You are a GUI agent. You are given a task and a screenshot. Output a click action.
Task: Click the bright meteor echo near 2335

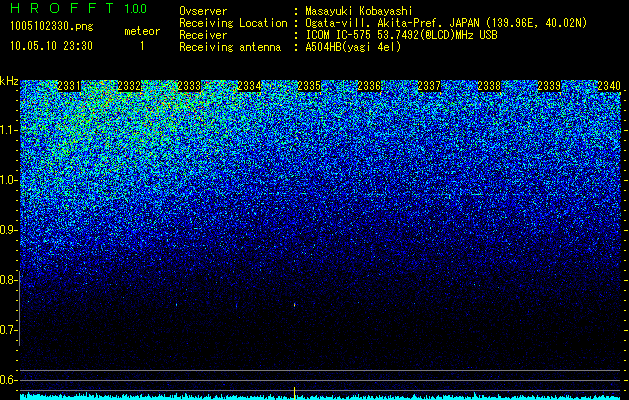[x=295, y=305]
